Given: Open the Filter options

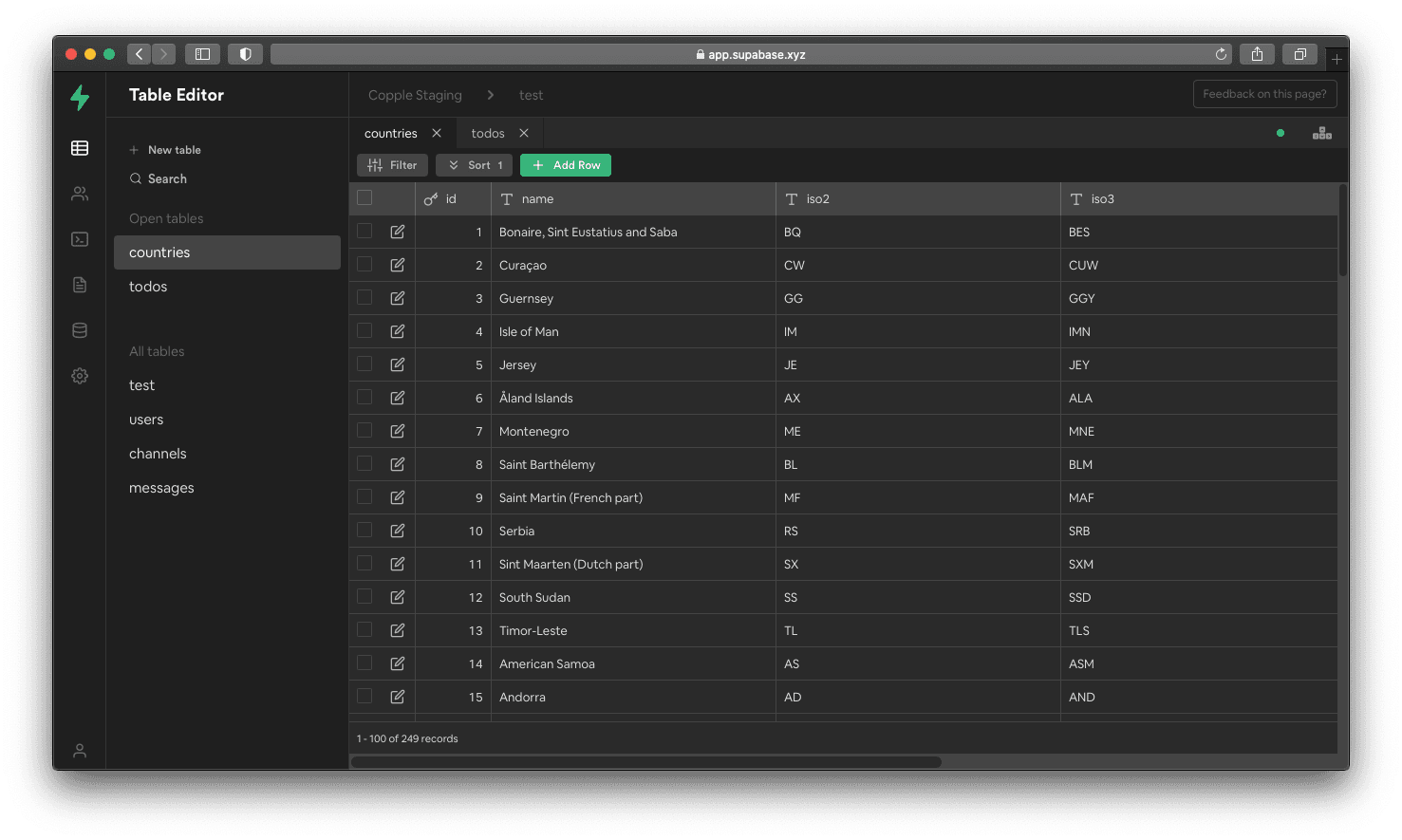Looking at the screenshot, I should pos(393,165).
